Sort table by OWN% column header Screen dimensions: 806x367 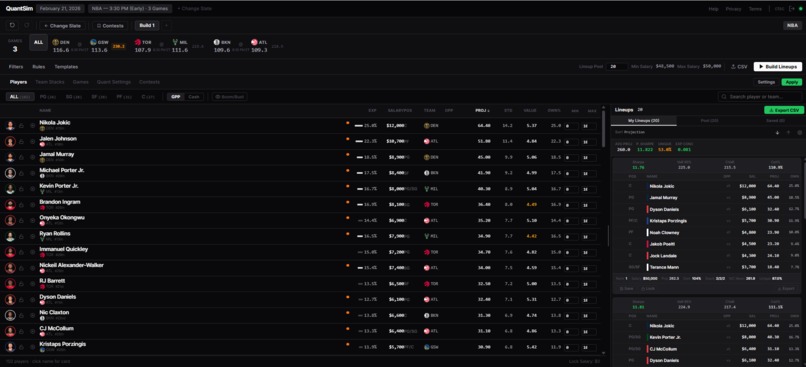coord(554,111)
